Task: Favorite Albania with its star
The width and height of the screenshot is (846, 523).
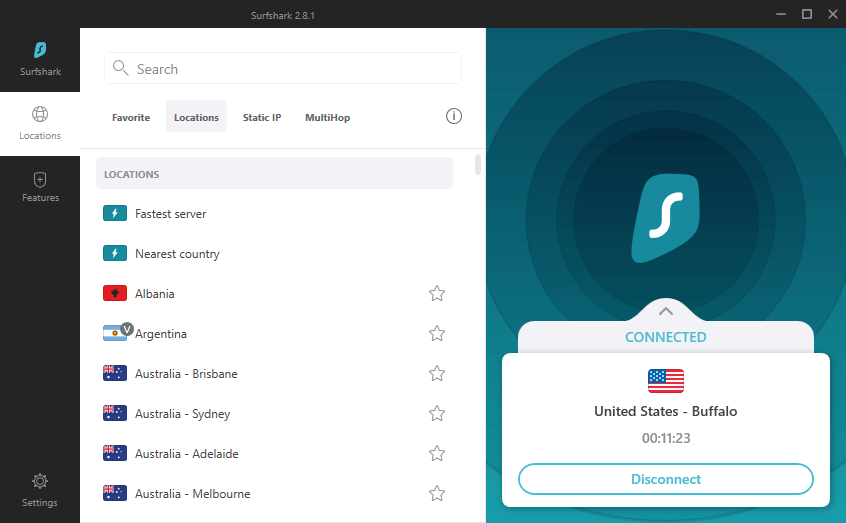Action: point(437,294)
